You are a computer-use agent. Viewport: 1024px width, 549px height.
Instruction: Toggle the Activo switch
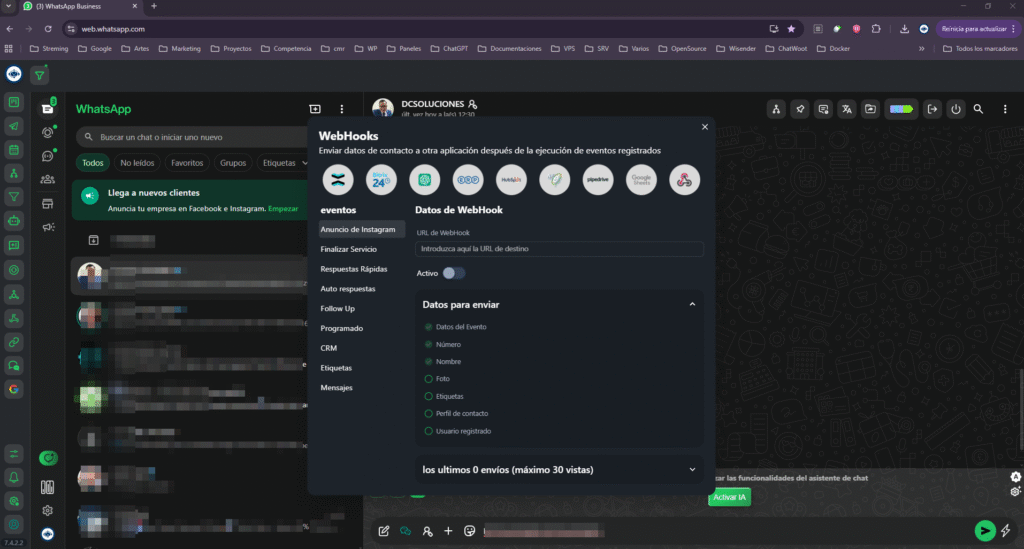pyautogui.click(x=454, y=273)
